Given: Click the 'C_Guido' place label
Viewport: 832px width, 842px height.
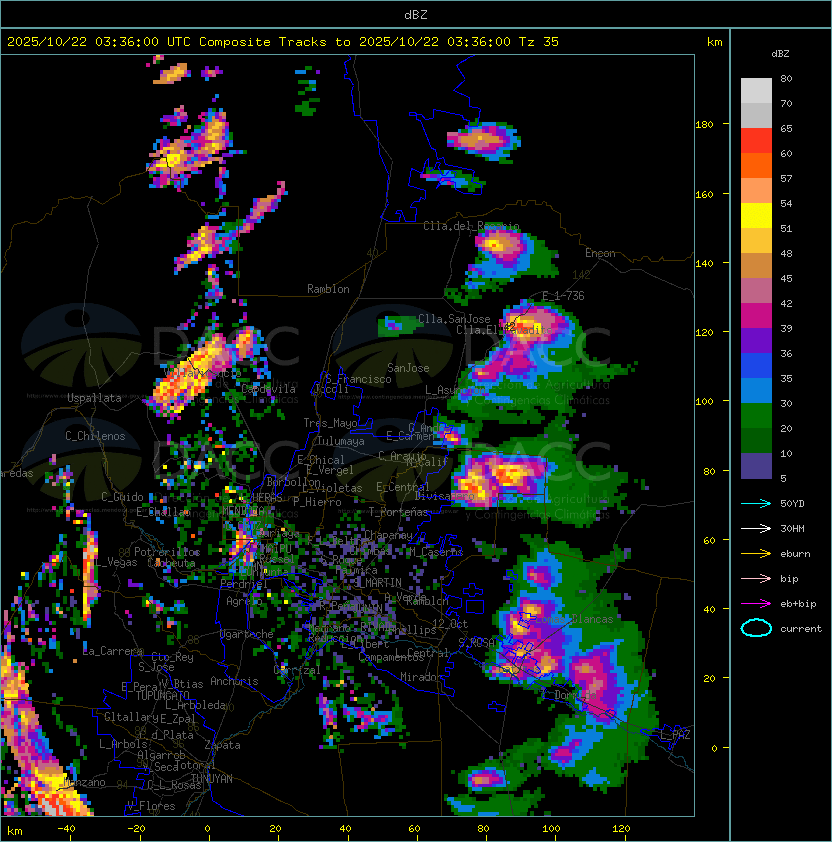Looking at the screenshot, I should click(x=122, y=497).
